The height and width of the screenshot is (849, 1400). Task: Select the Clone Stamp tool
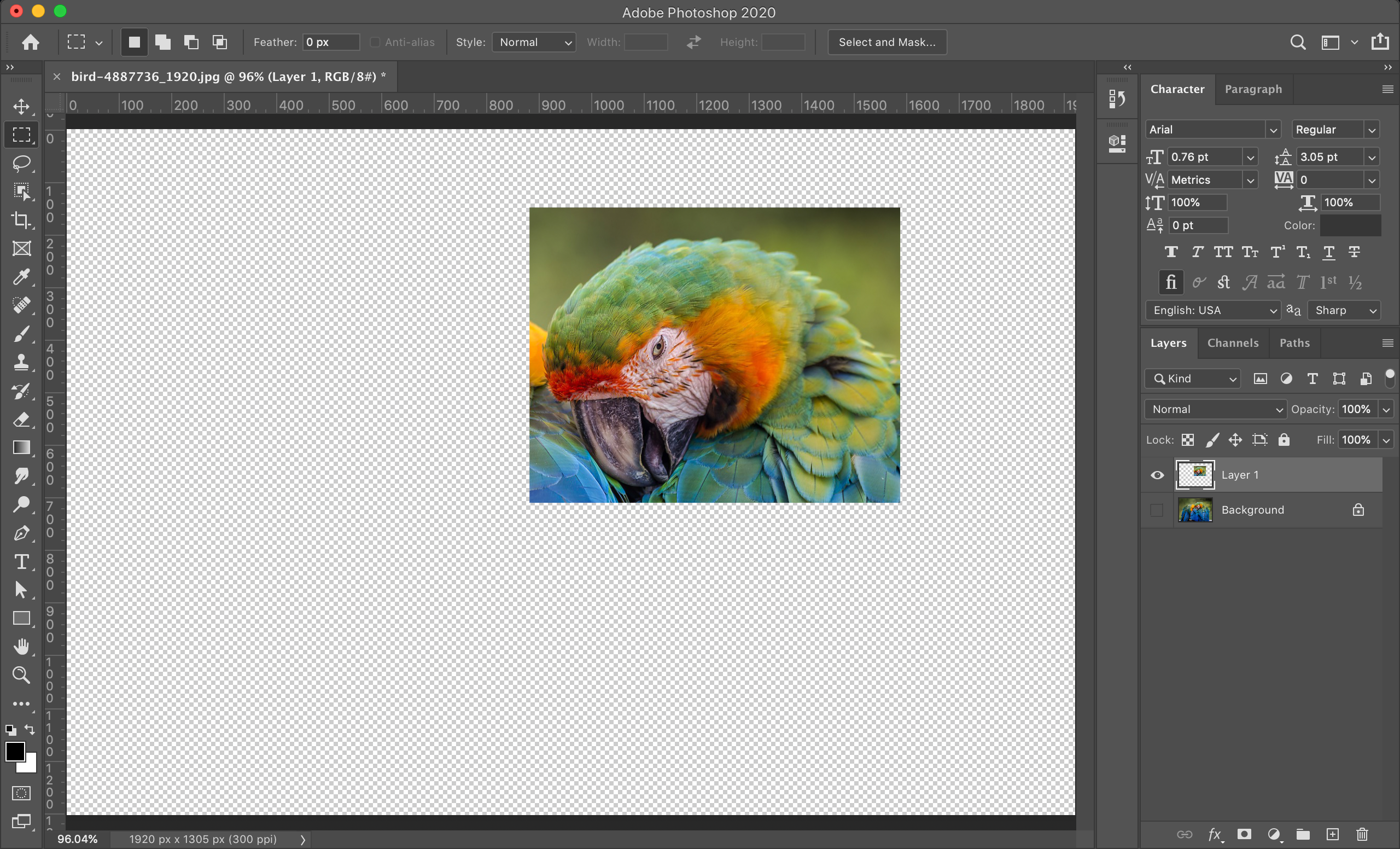[21, 362]
